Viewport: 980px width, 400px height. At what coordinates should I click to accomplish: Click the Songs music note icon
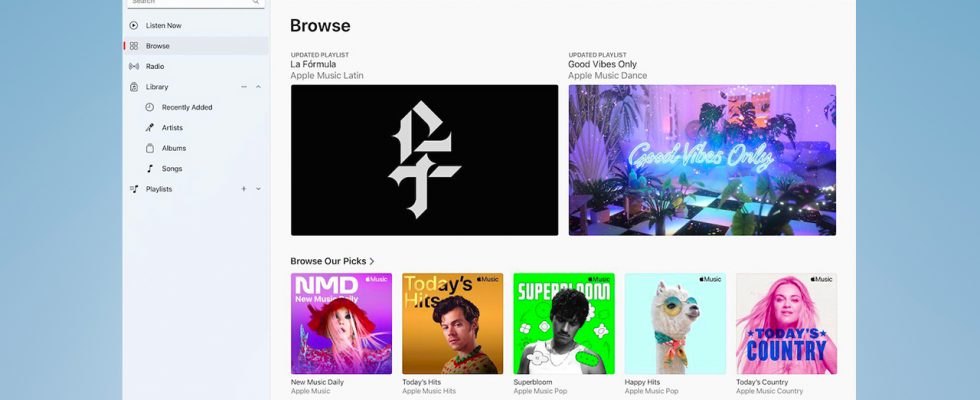coord(149,169)
